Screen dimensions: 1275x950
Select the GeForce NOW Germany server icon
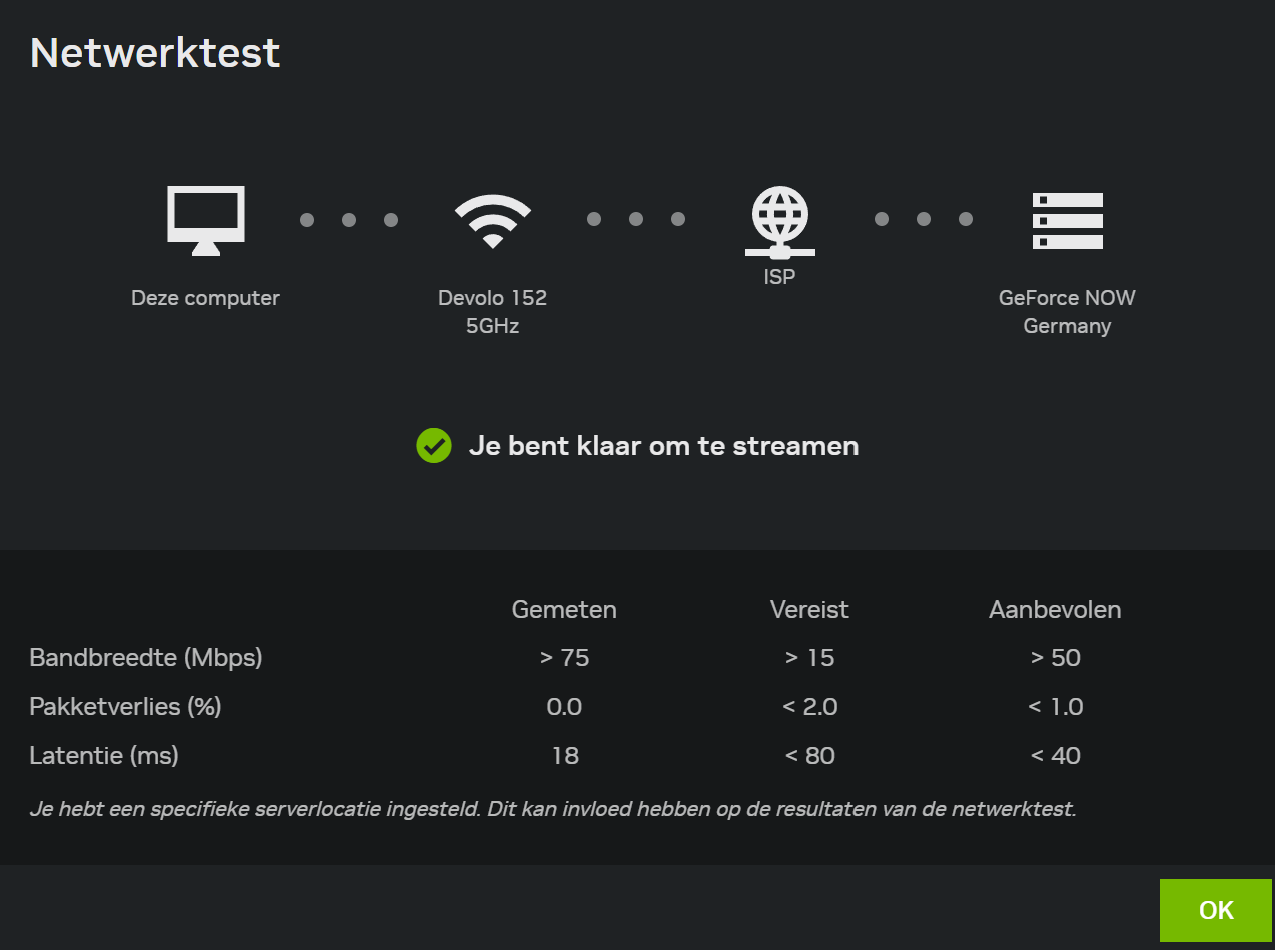[1066, 220]
